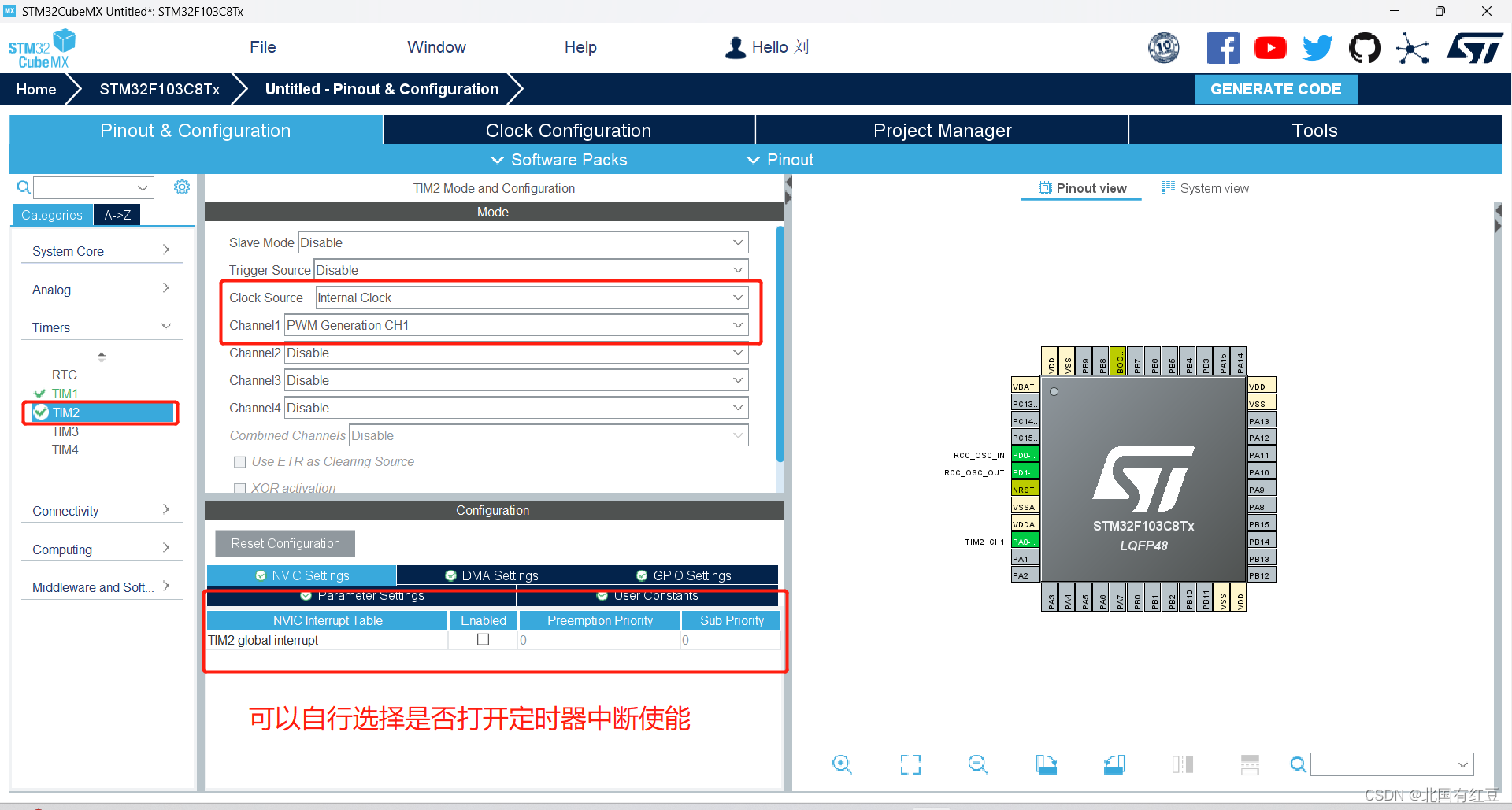
Task: Click the best fit view icon
Action: [x=910, y=764]
